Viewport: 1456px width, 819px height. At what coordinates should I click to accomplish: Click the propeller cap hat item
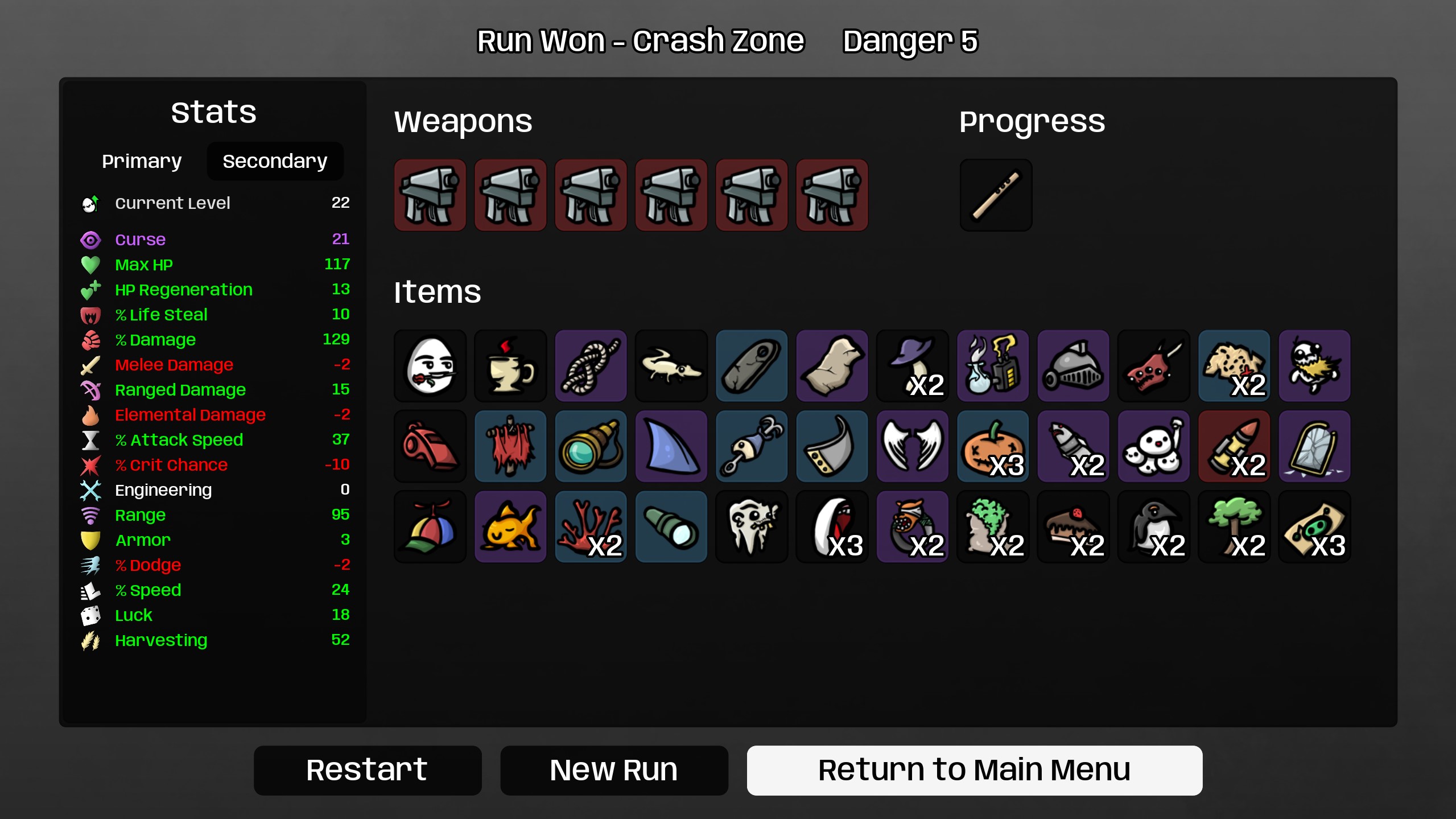click(430, 527)
